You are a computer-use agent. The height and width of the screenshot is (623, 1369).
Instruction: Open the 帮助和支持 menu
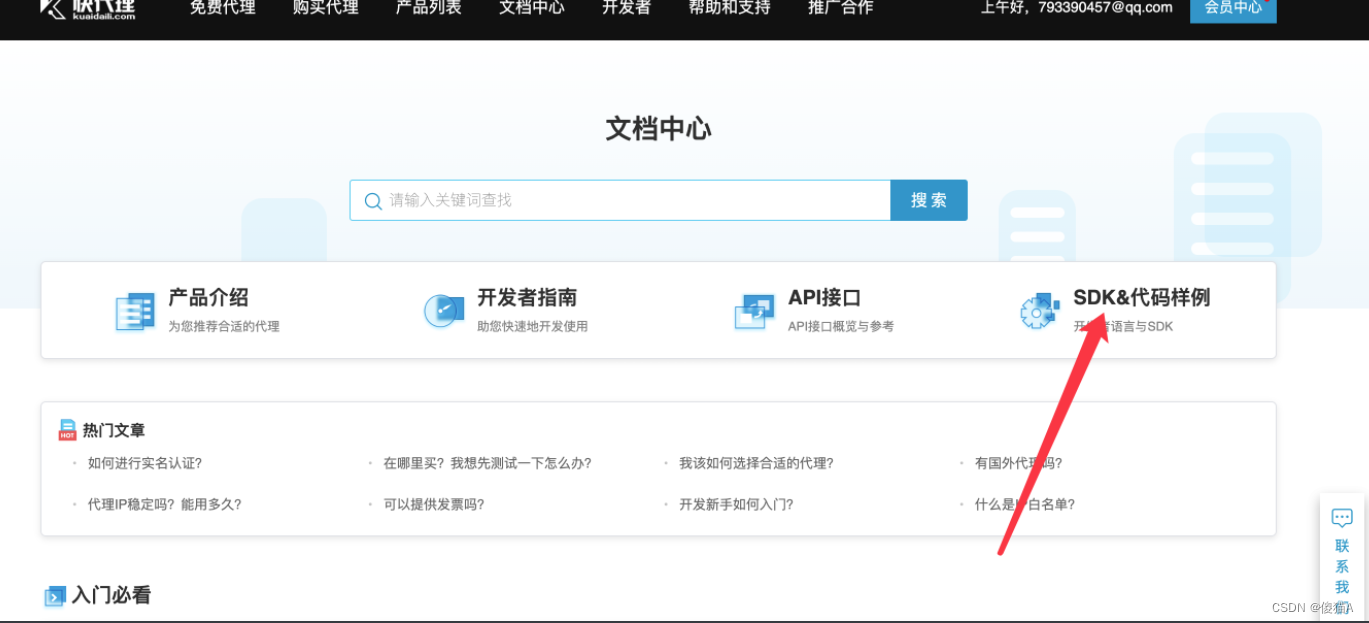(729, 7)
